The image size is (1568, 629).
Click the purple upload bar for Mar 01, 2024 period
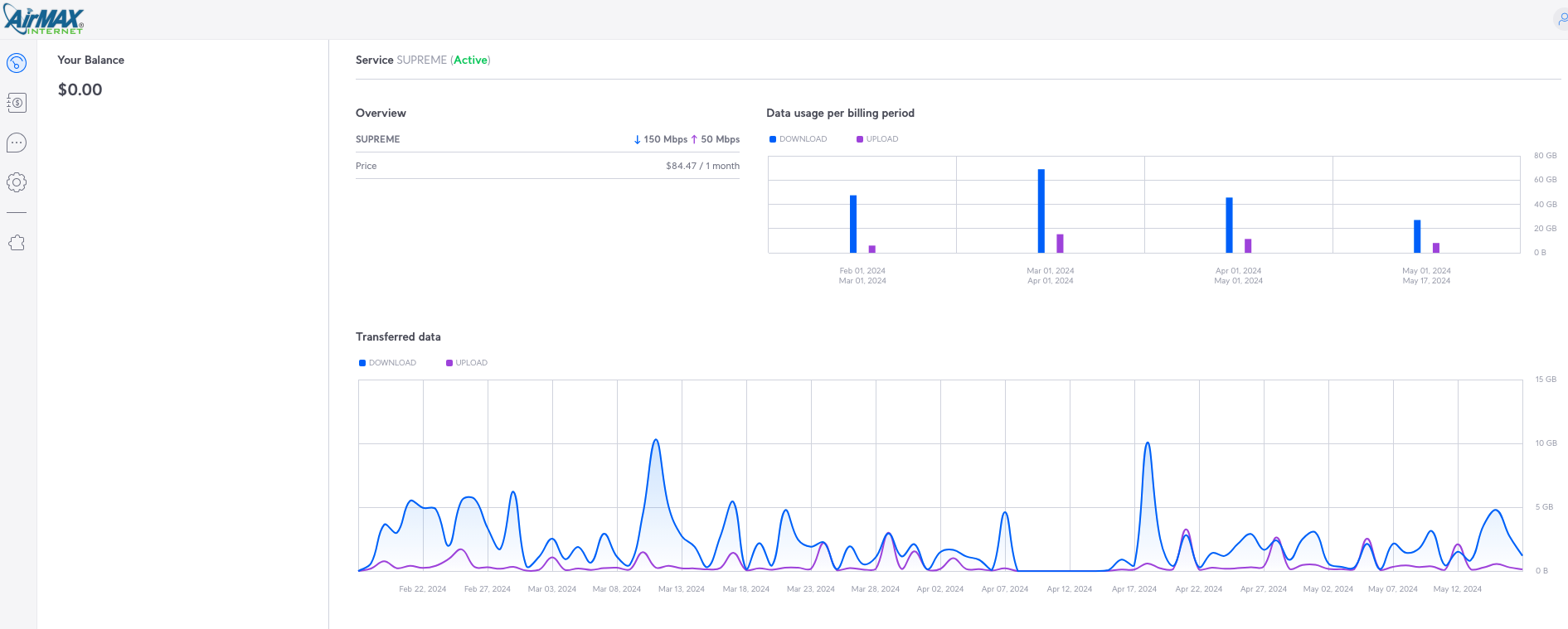1060,244
